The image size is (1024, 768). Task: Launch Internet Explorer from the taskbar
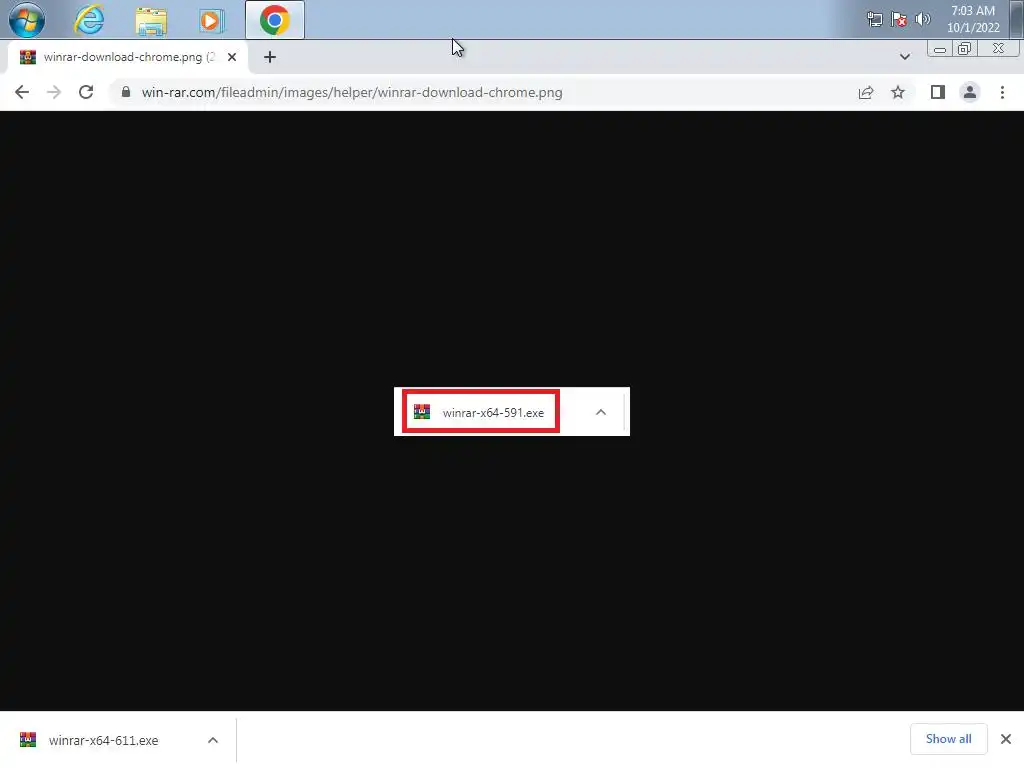pyautogui.click(x=89, y=20)
